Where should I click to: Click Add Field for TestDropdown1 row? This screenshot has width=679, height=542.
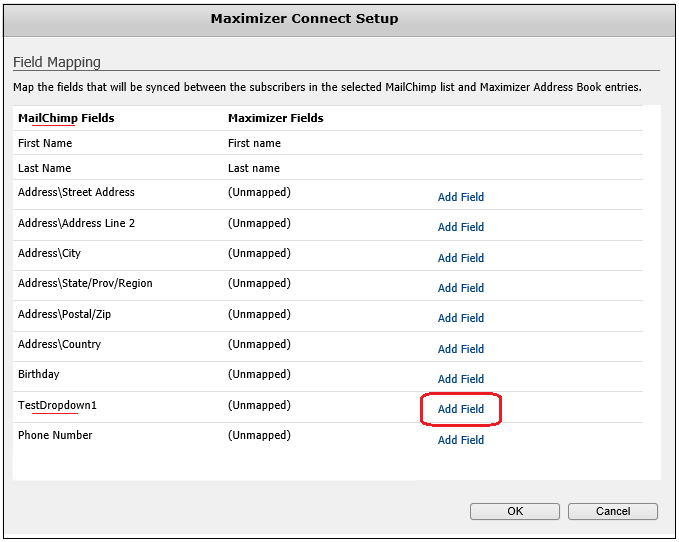(x=461, y=409)
